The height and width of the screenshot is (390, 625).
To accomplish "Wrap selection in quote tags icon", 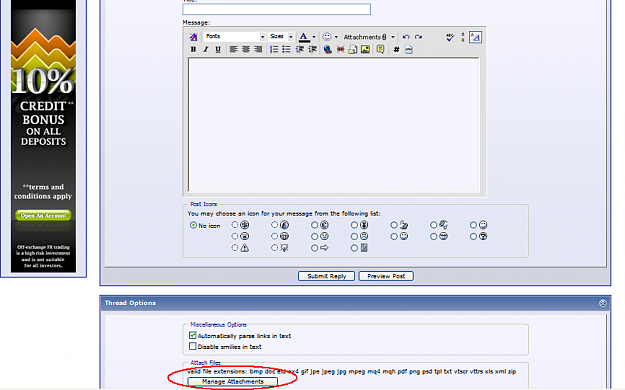I will pos(380,49).
